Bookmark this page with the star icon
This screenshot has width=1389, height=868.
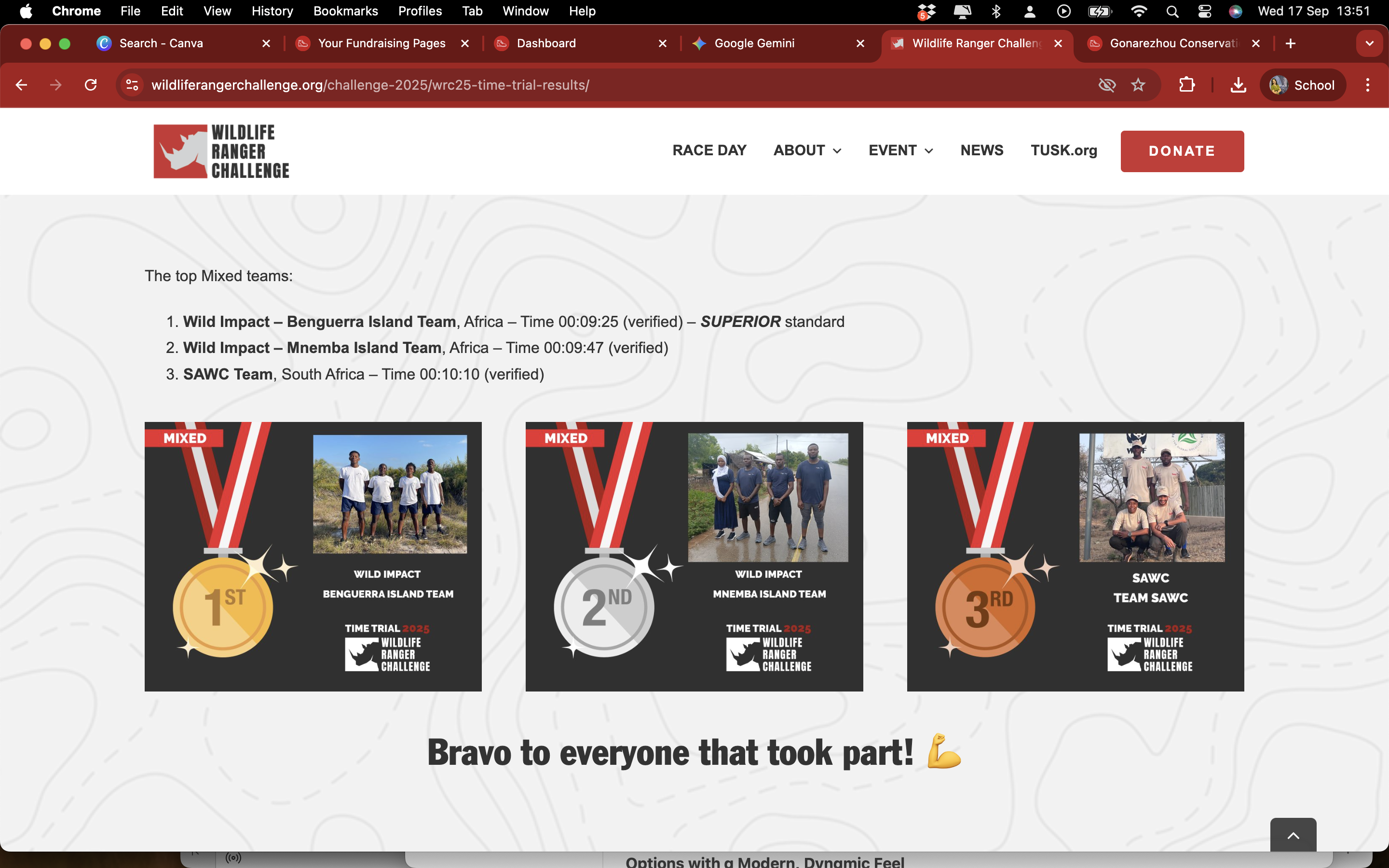[x=1139, y=84]
